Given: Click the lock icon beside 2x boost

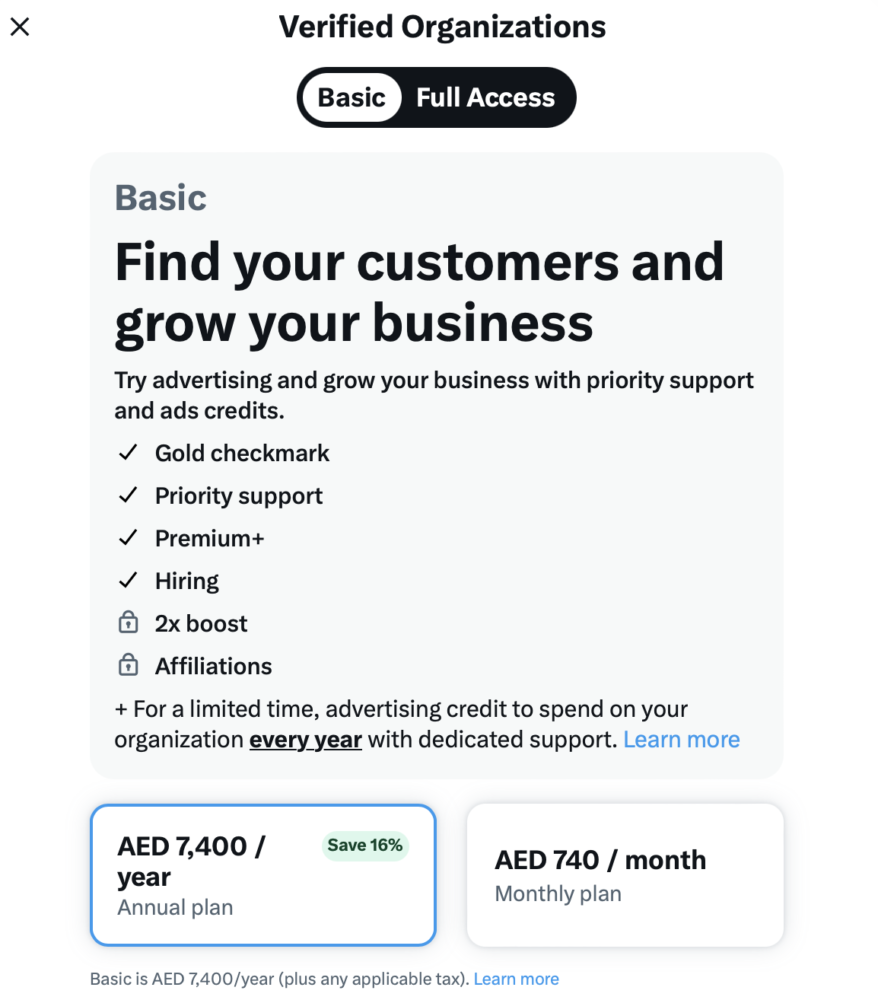Looking at the screenshot, I should 127,623.
